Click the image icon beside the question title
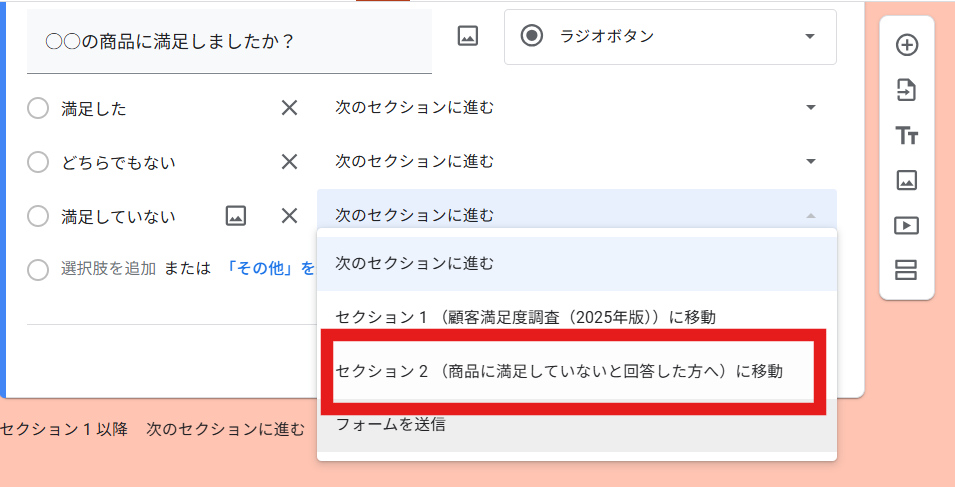The height and width of the screenshot is (487, 955). click(x=468, y=36)
